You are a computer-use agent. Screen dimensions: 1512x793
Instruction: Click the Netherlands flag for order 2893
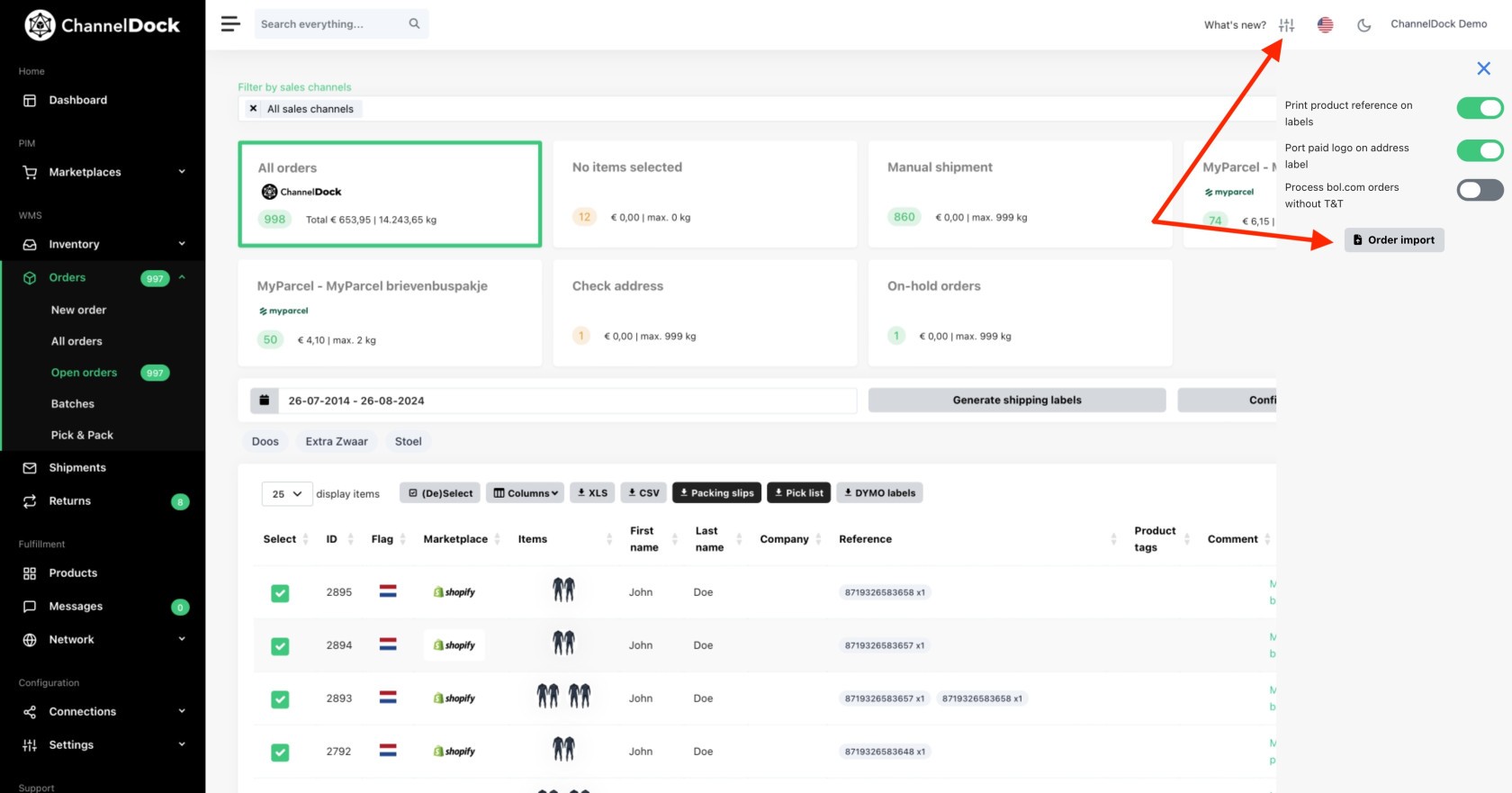click(x=388, y=698)
